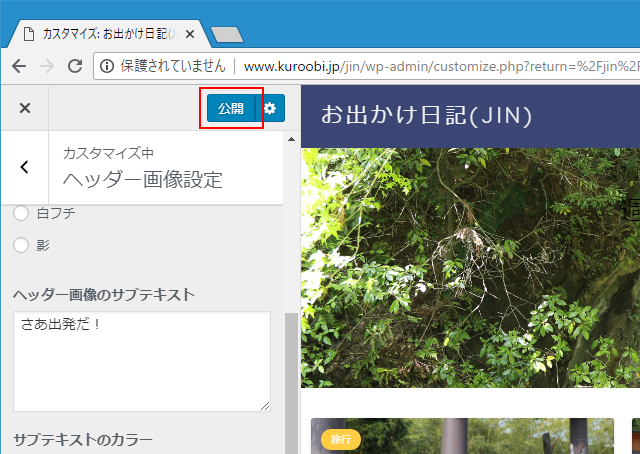Click the browser forward arrow
This screenshot has height=454, width=640.
(x=47, y=66)
